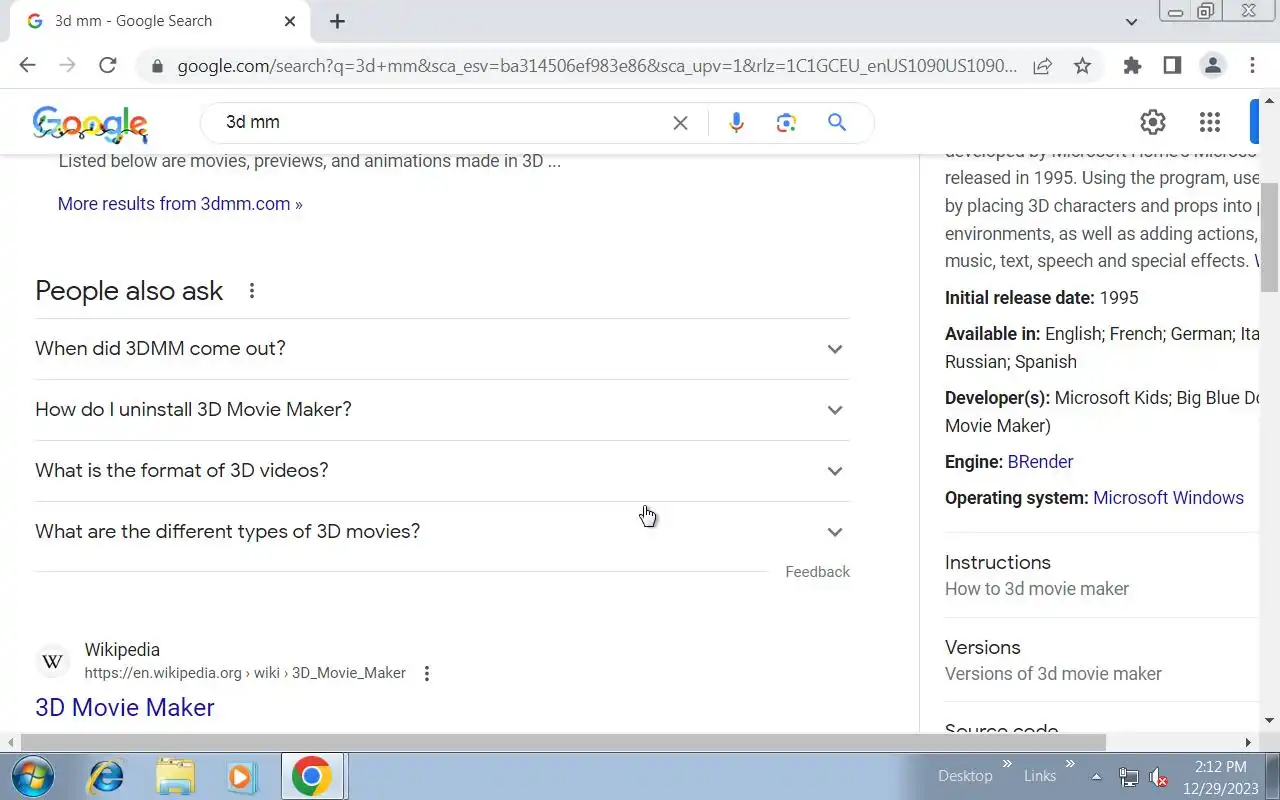
Task: Click the address bar URL
Action: [x=597, y=67]
